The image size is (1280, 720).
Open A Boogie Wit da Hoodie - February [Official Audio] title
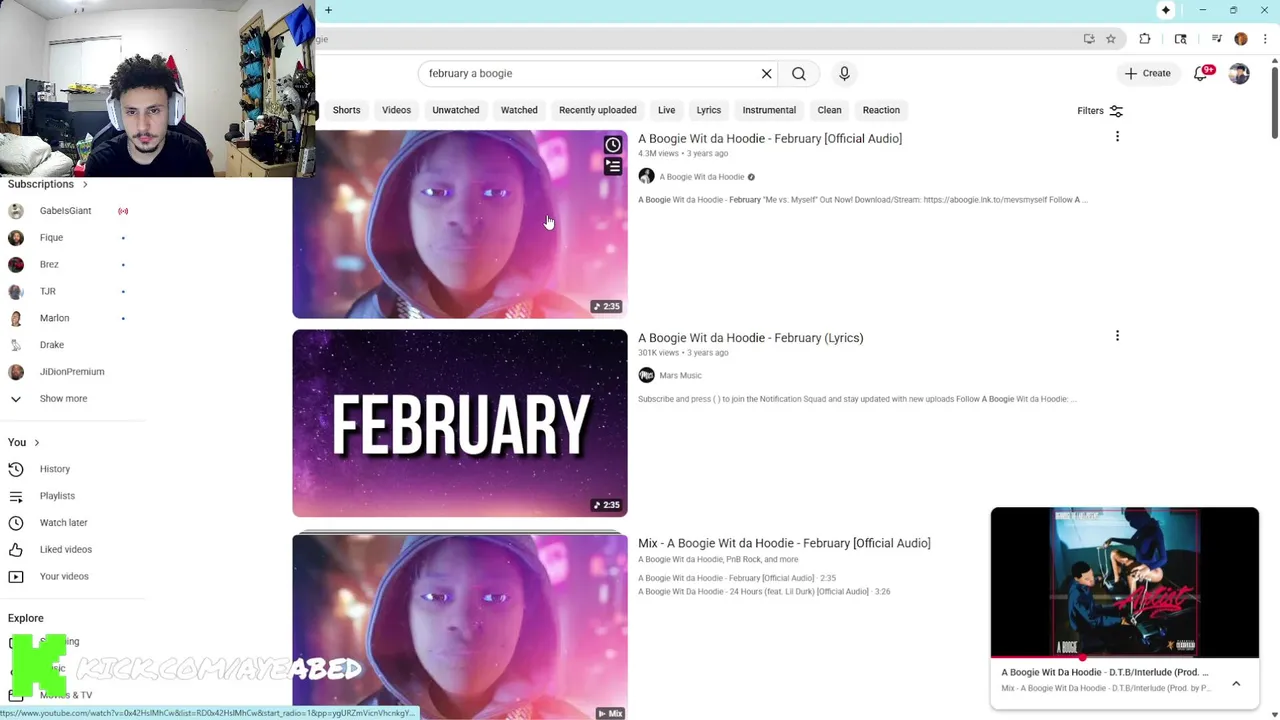coord(770,138)
